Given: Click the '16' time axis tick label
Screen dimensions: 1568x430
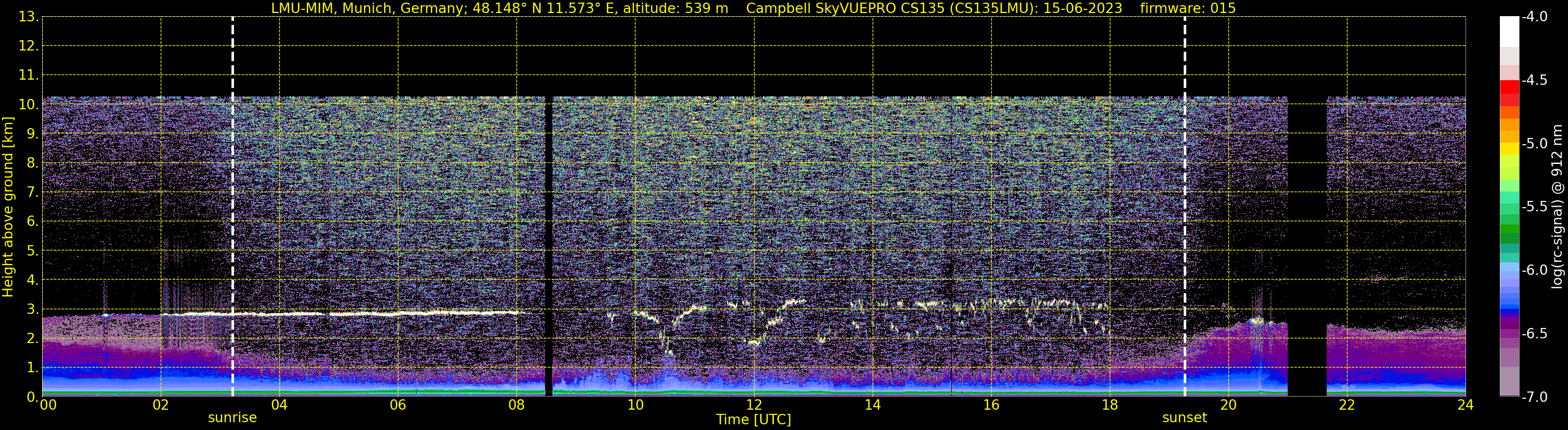Looking at the screenshot, I should click(991, 405).
